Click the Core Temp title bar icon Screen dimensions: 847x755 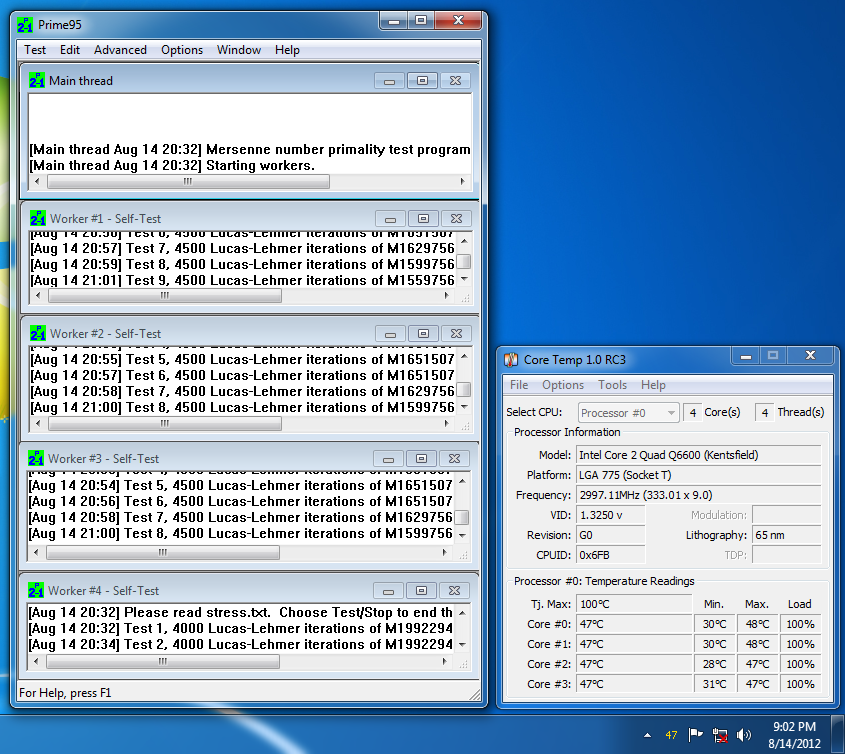point(511,360)
